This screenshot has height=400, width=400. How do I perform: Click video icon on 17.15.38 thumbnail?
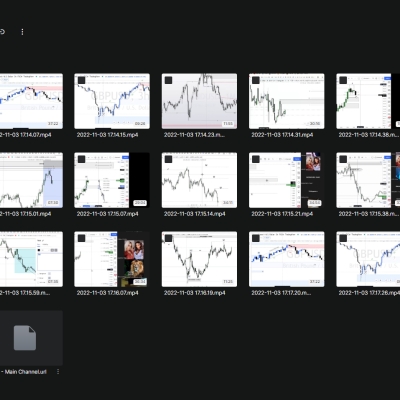pos(343,159)
